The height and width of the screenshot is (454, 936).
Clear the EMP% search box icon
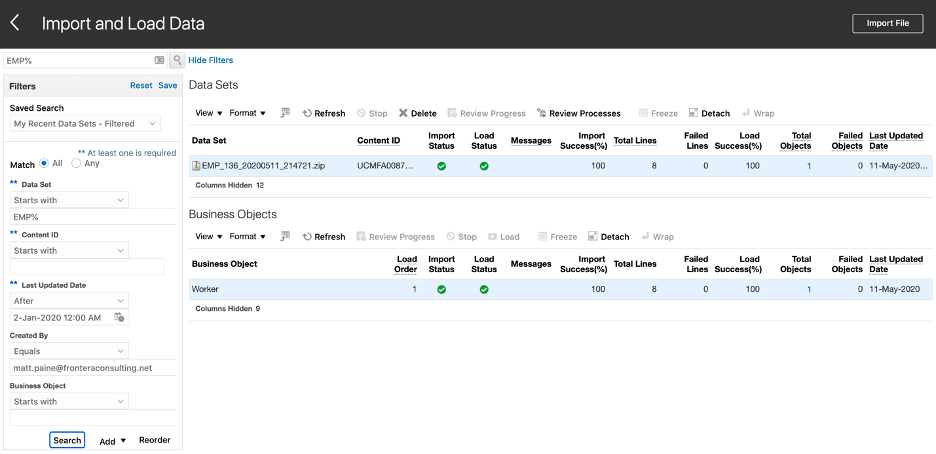(x=159, y=60)
